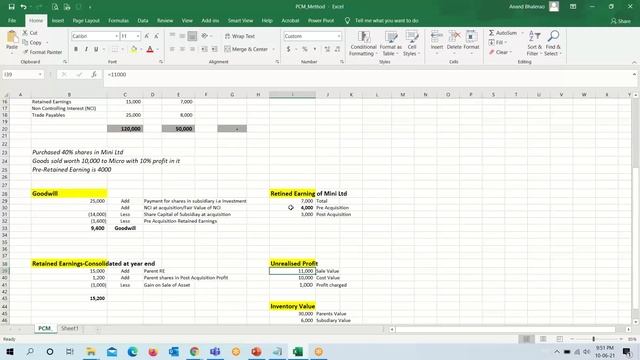Select the Format Painter tool
This screenshot has width=640, height=360.
(42, 52)
